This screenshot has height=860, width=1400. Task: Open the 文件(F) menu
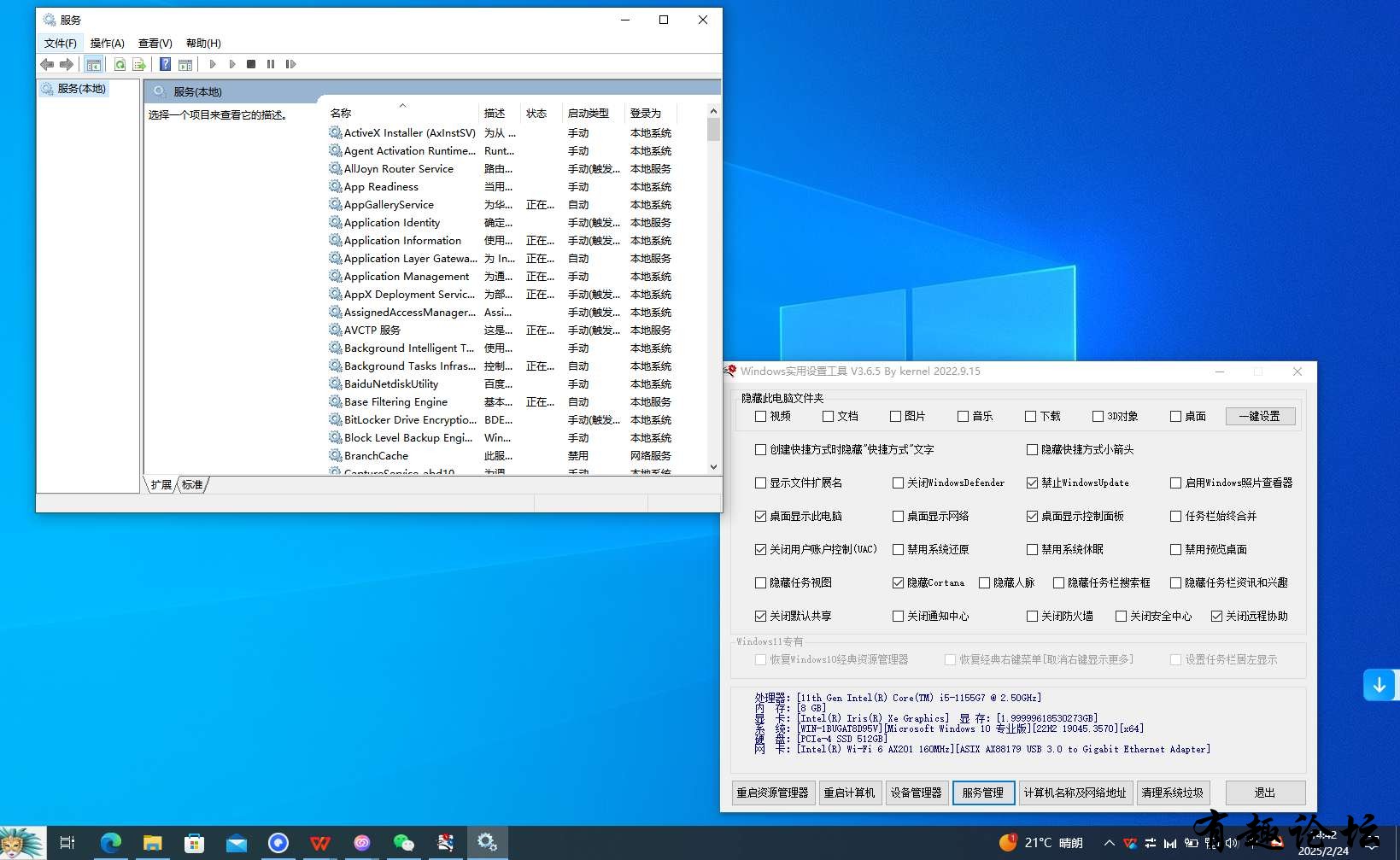60,44
